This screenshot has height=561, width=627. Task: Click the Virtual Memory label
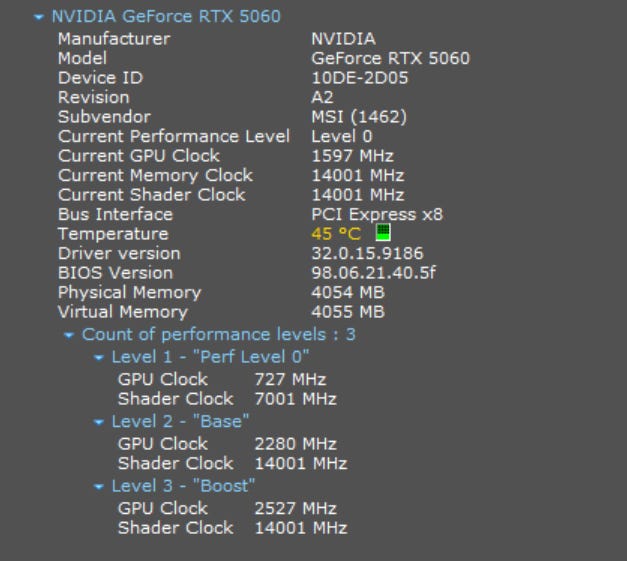[x=124, y=312]
